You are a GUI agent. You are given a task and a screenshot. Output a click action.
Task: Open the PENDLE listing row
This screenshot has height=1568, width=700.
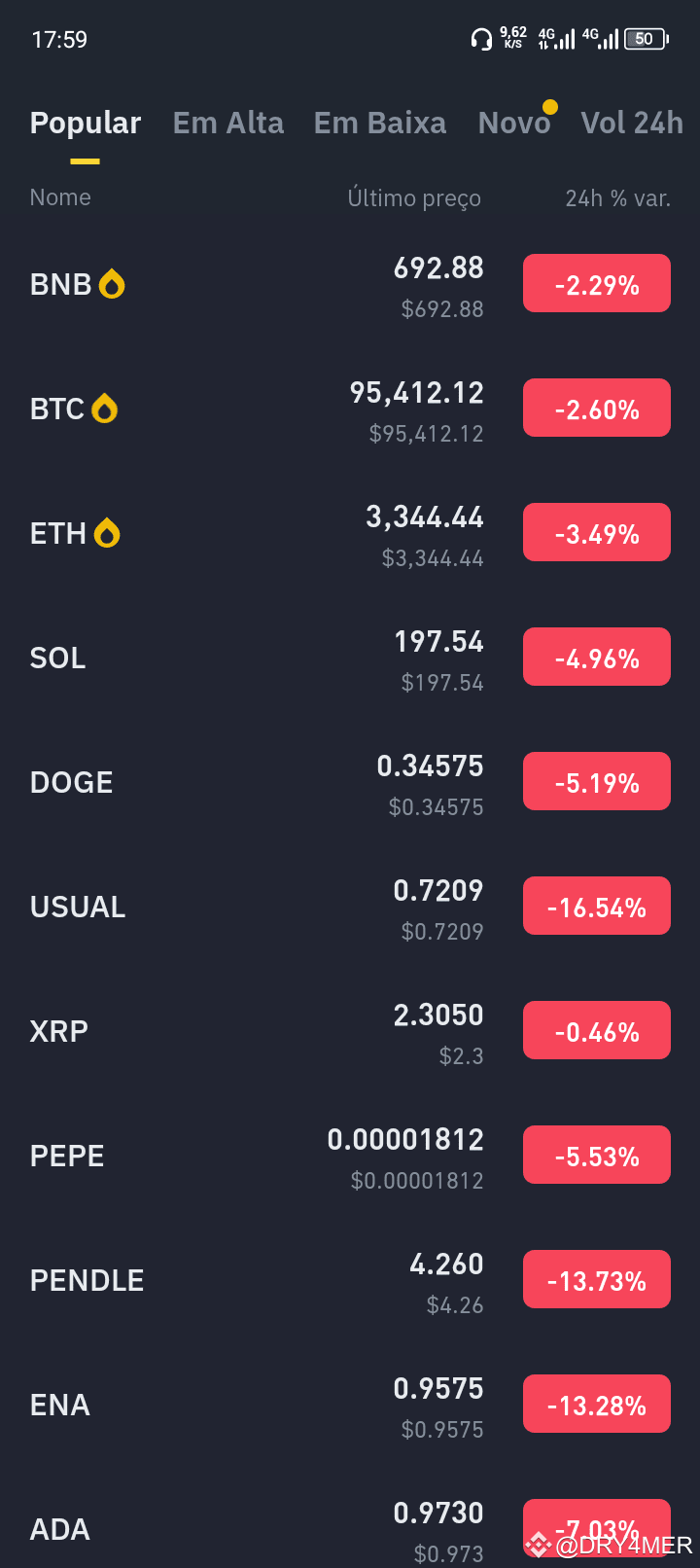[350, 1281]
